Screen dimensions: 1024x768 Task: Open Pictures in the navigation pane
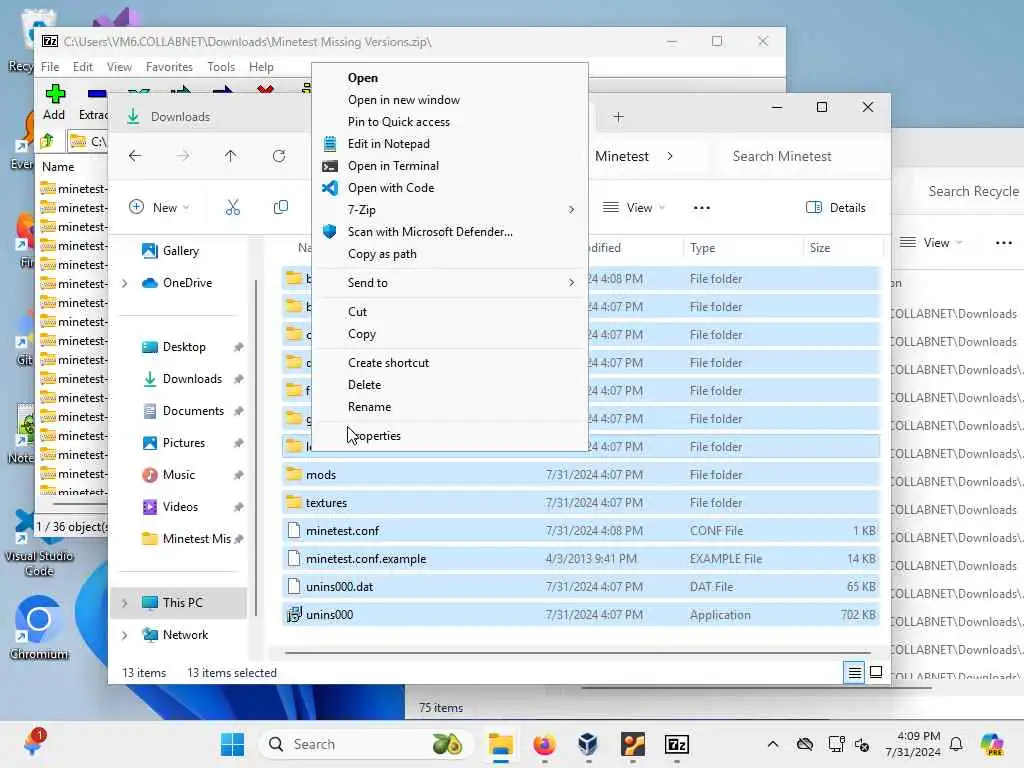click(184, 443)
